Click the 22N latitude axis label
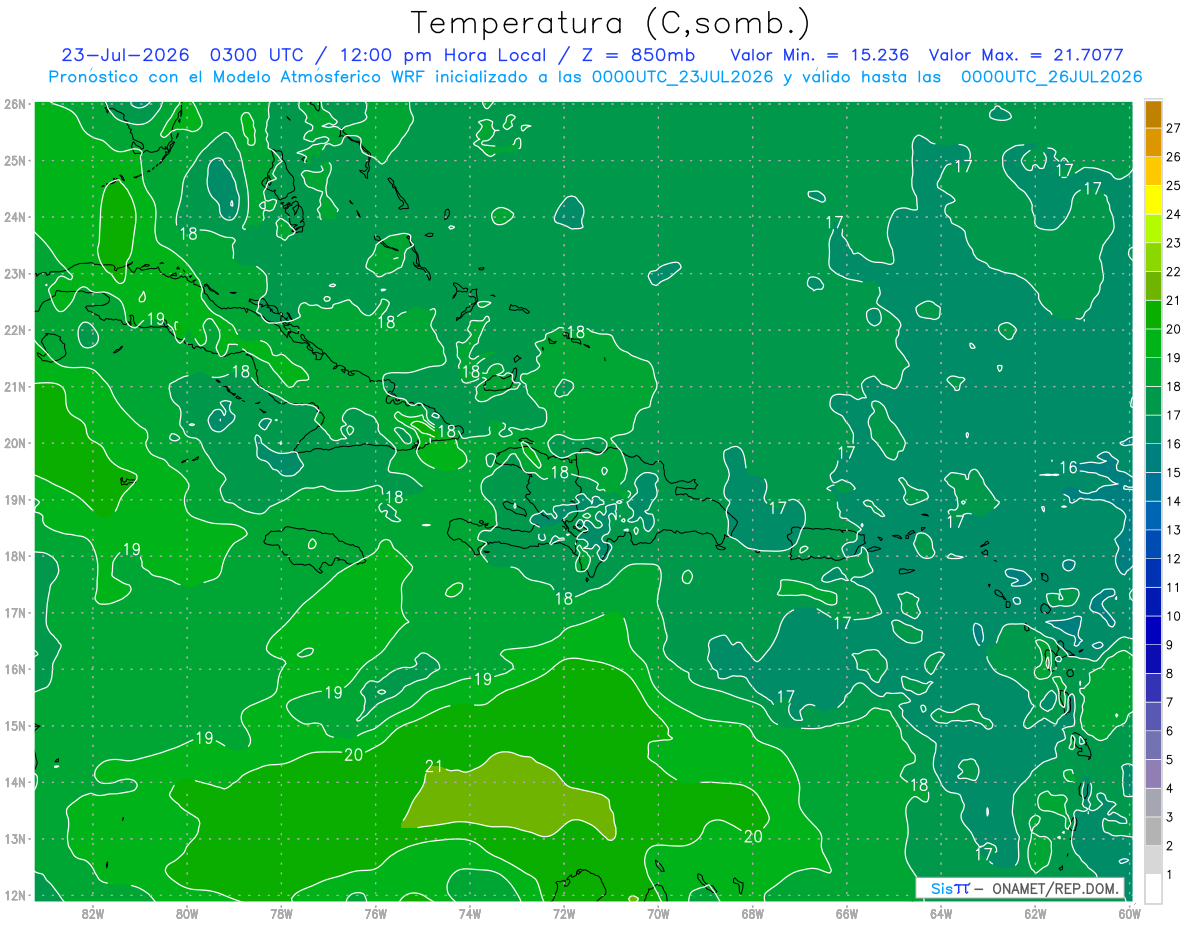 click(14, 330)
